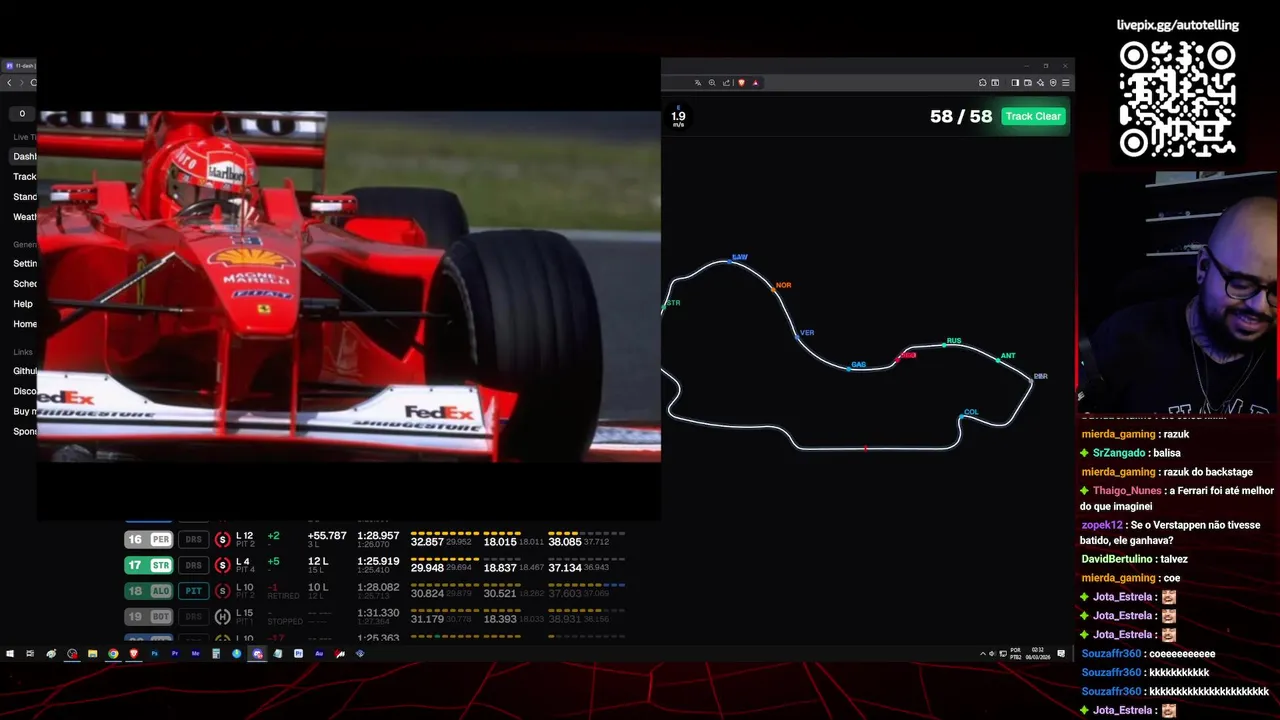Viewport: 1280px width, 720px height.
Task: Click Perez's gap value +55.787
Action: [327, 536]
